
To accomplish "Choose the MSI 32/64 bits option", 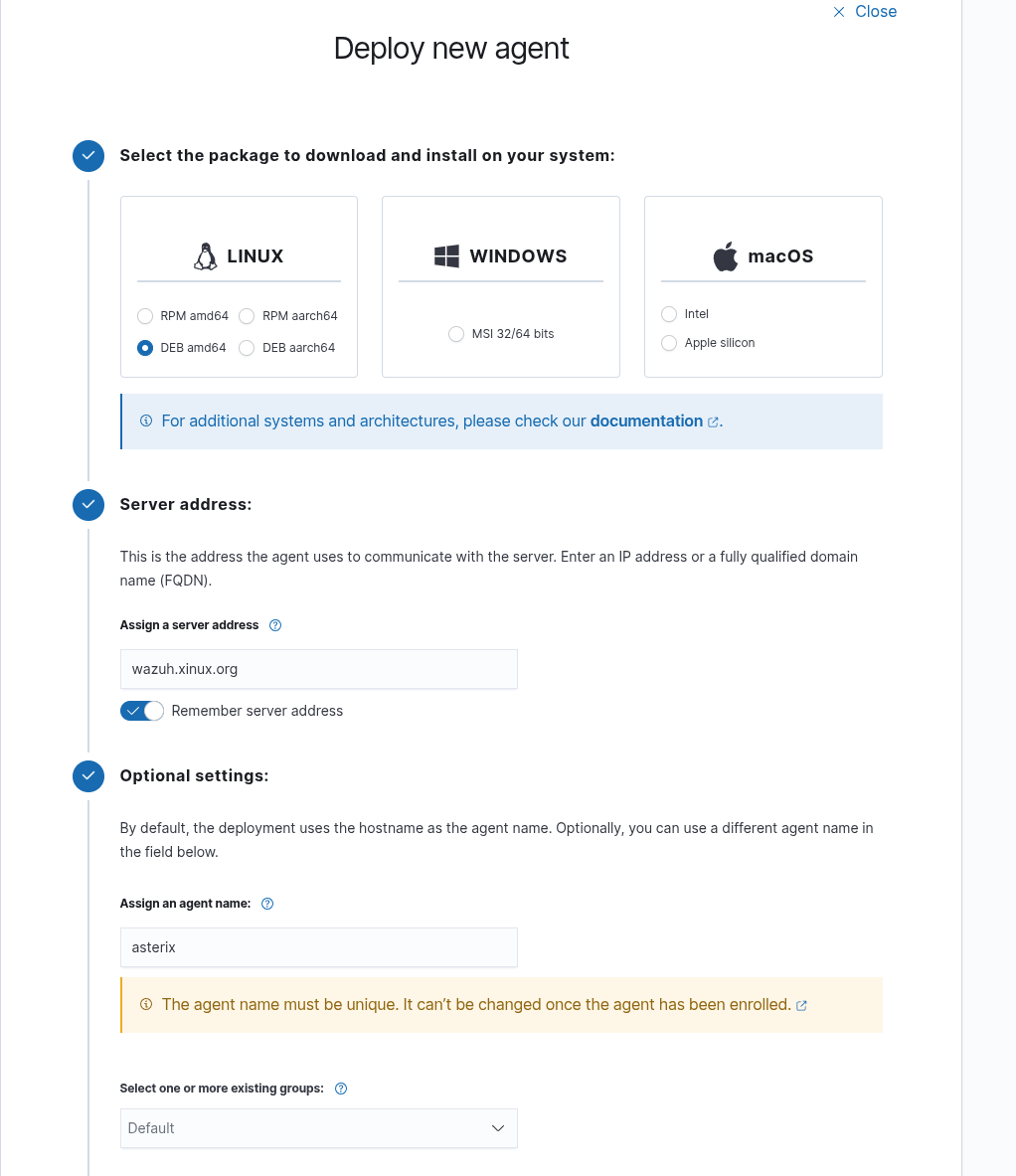I will [456, 334].
